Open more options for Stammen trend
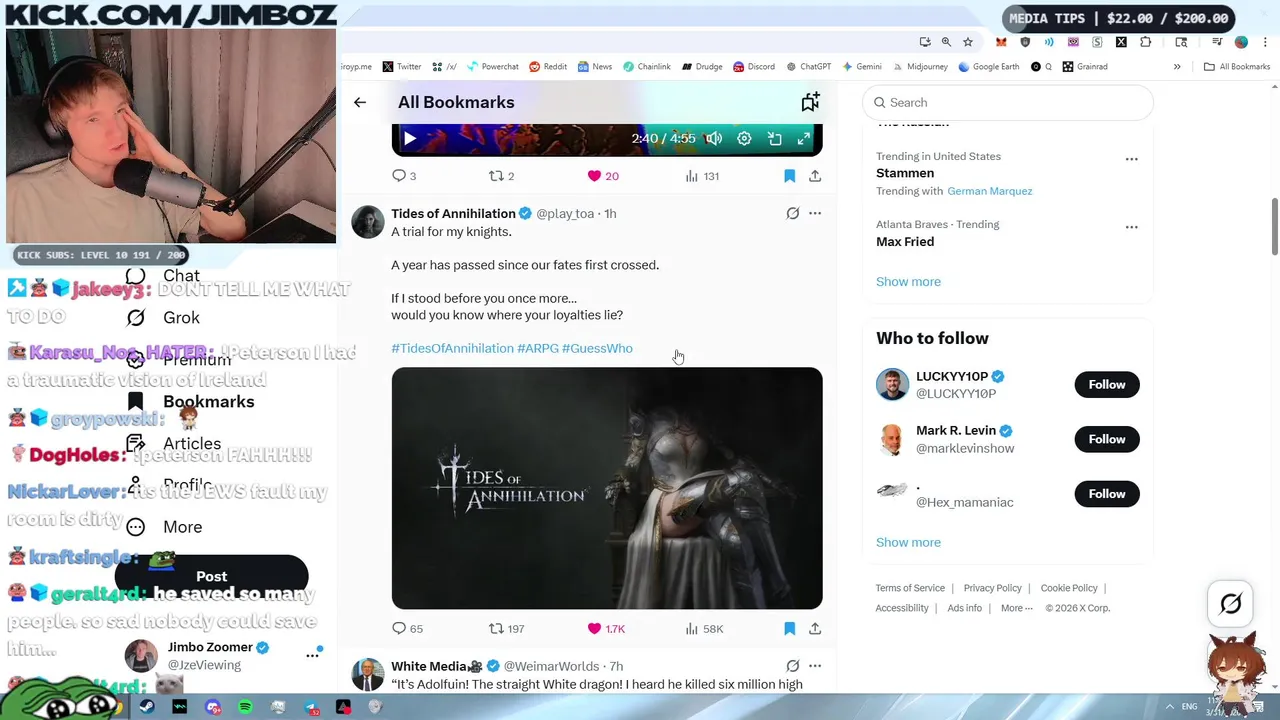The image size is (1280, 720). click(x=1131, y=159)
